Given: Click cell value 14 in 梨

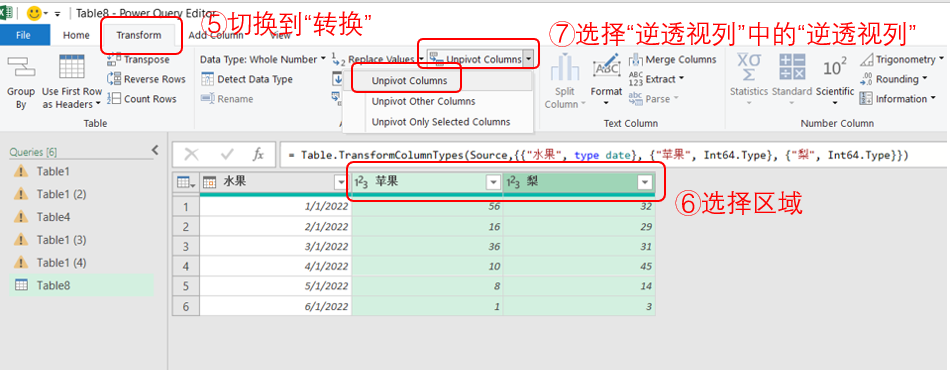Looking at the screenshot, I should pos(579,286).
